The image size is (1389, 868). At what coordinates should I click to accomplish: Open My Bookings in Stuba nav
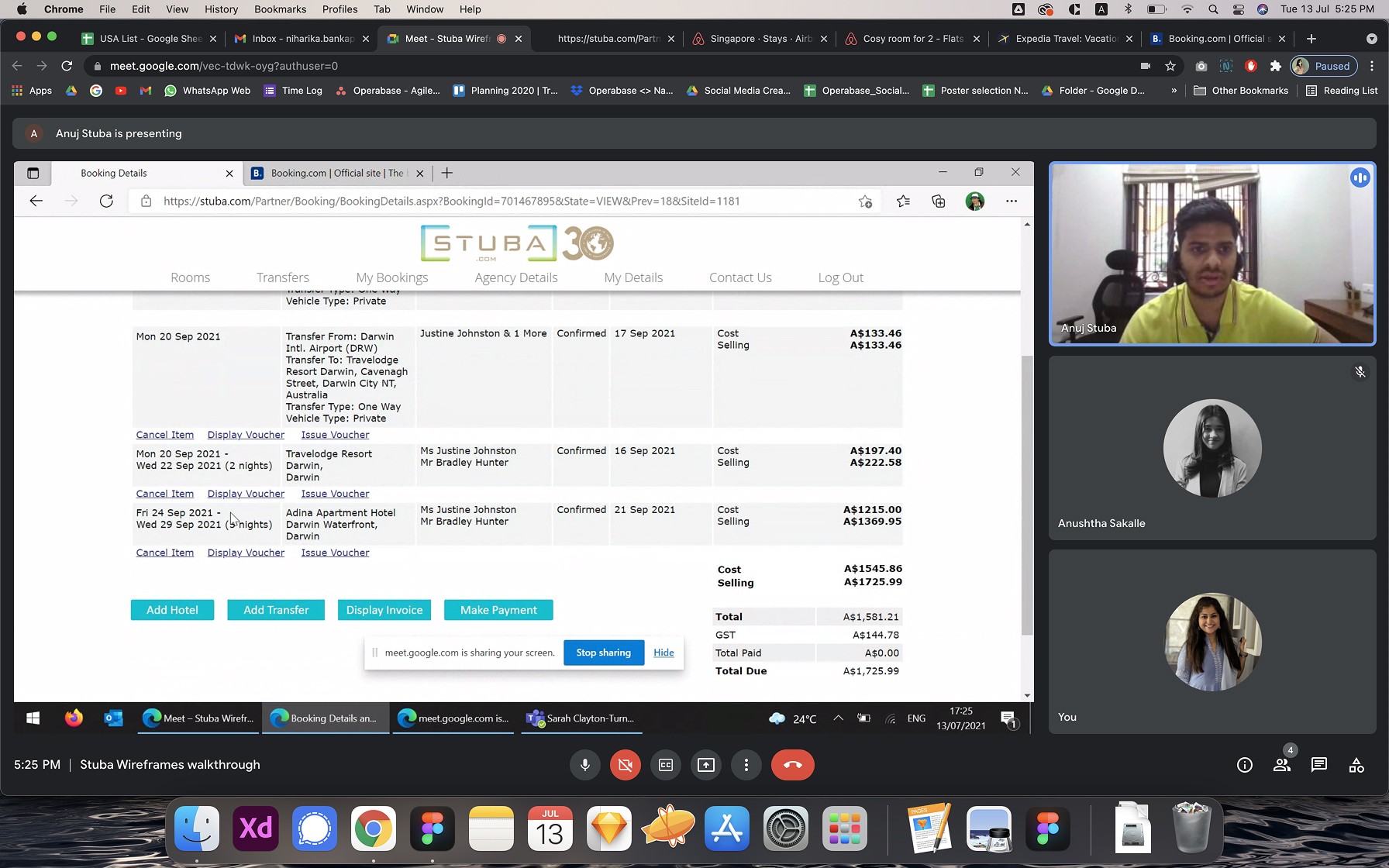coord(392,277)
